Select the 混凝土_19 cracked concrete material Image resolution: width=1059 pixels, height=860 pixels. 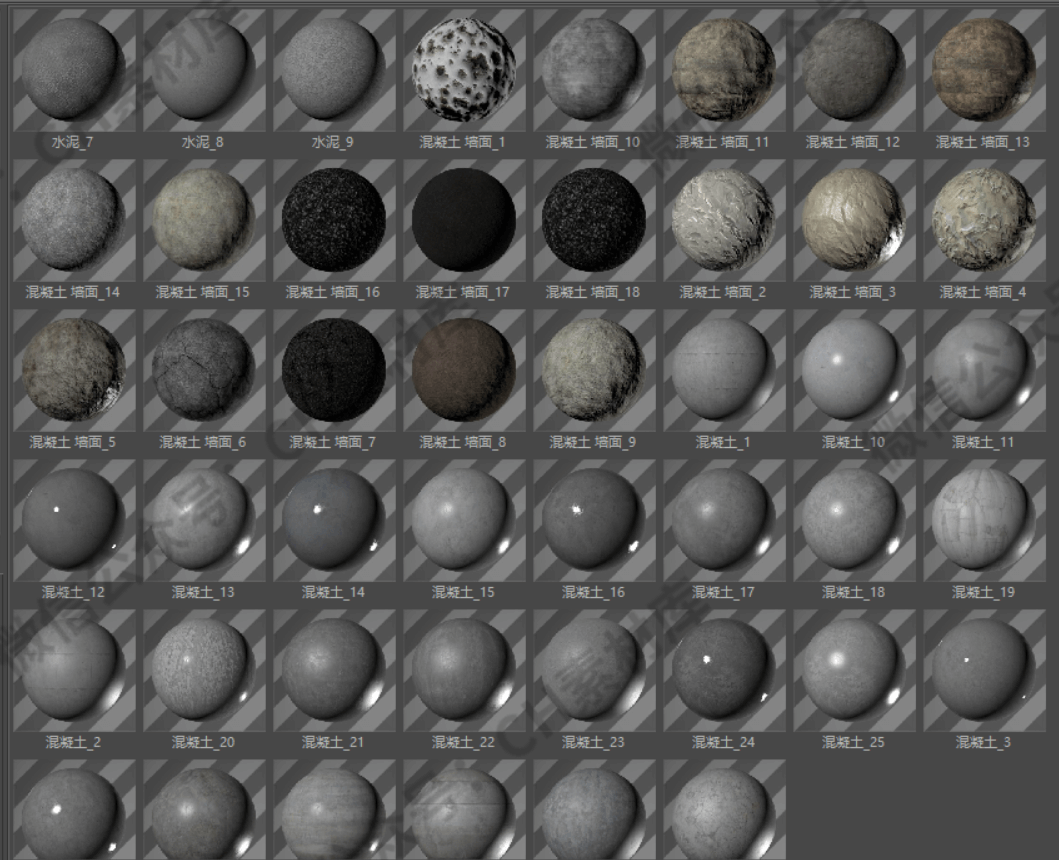click(x=984, y=519)
